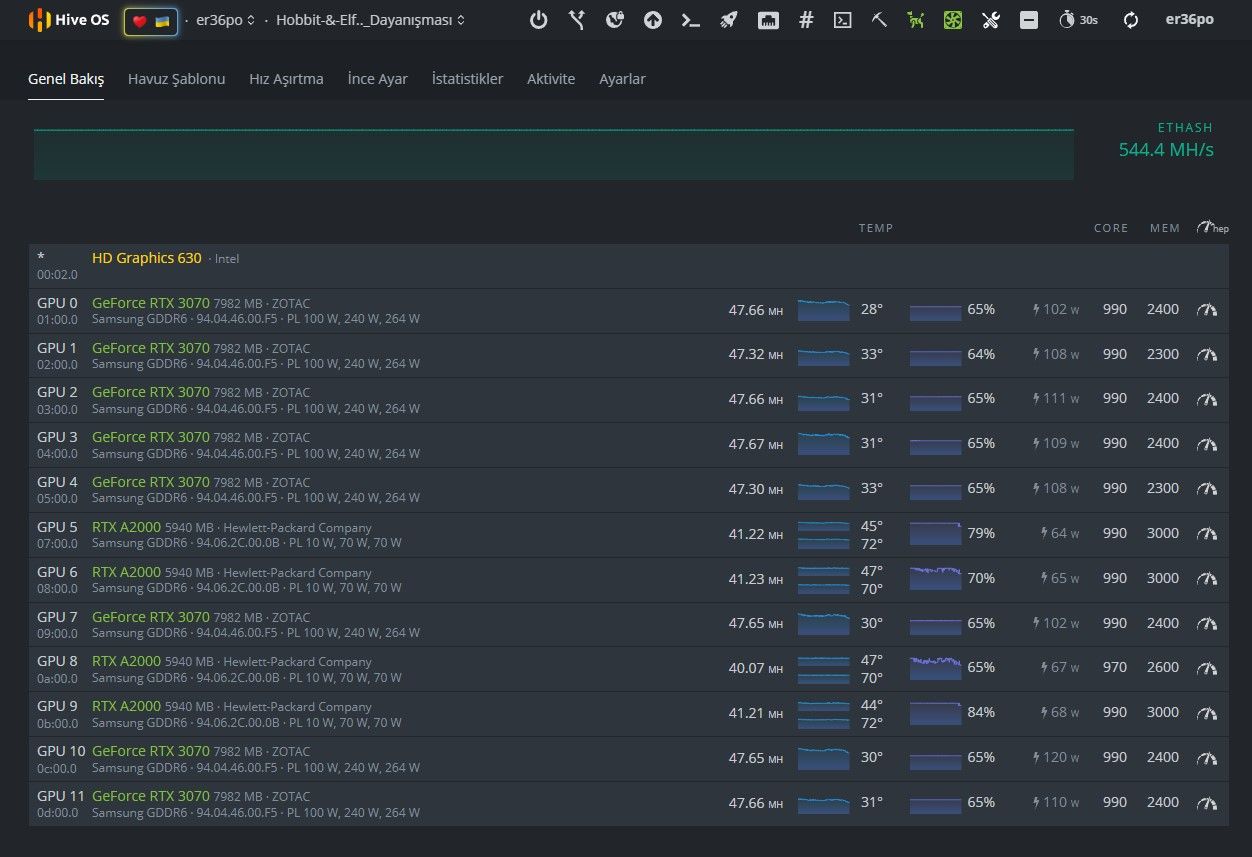Expand the Hobbit-&-Elf rig selector dropdown
Screen dimensions: 1252x857
coord(370,20)
